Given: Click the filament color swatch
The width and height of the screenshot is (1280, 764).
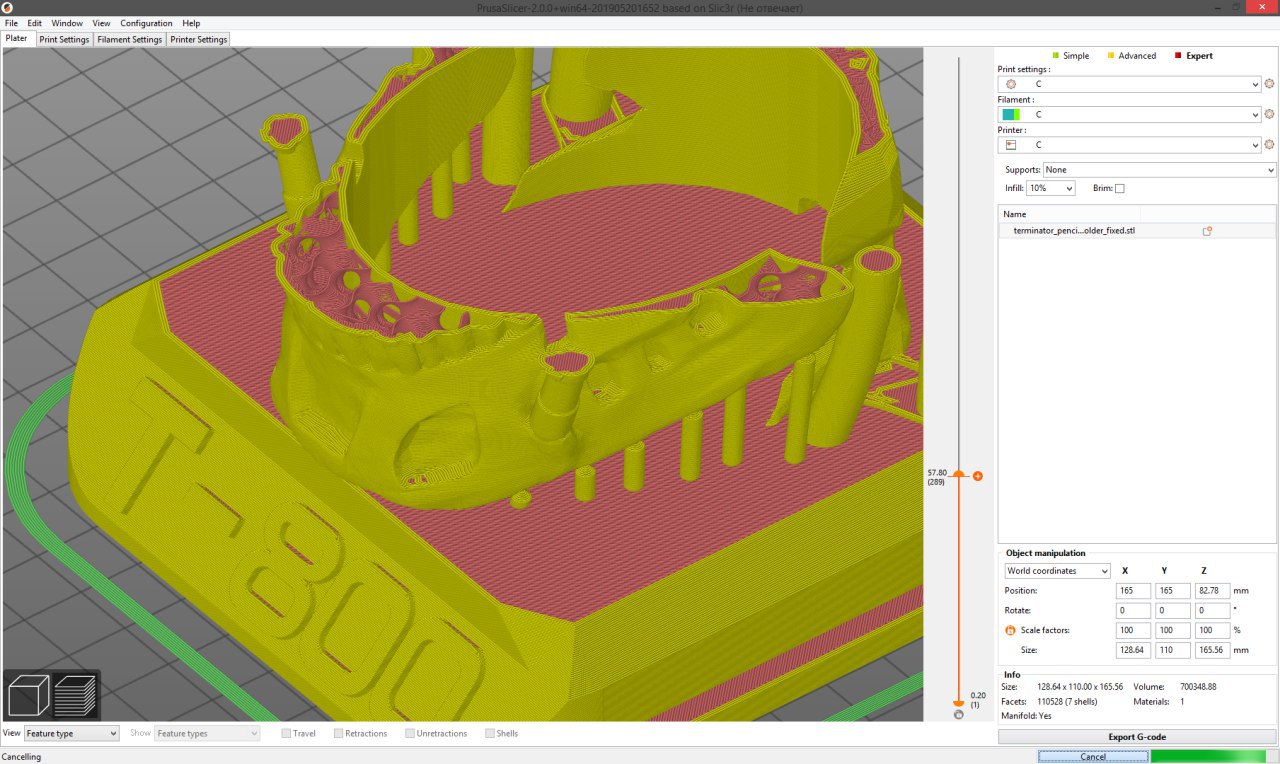Looking at the screenshot, I should (1010, 115).
